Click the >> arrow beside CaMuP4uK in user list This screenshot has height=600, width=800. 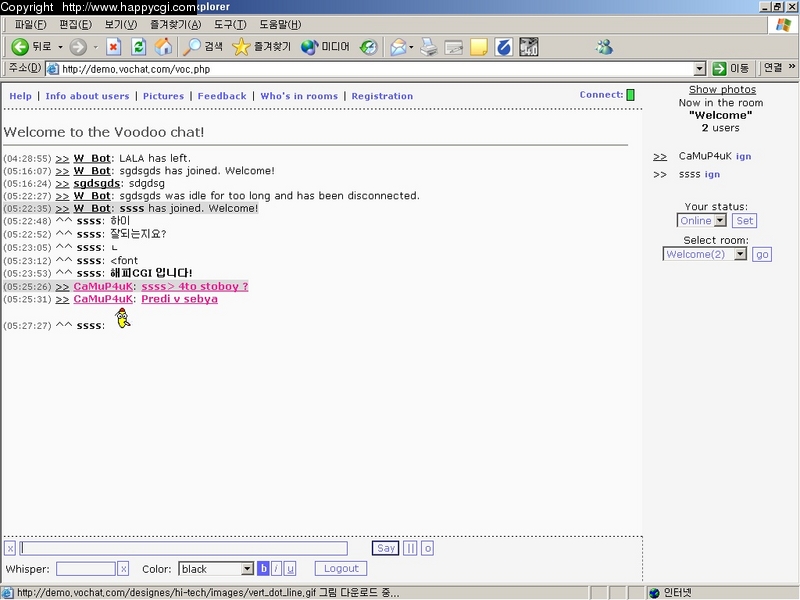(660, 157)
